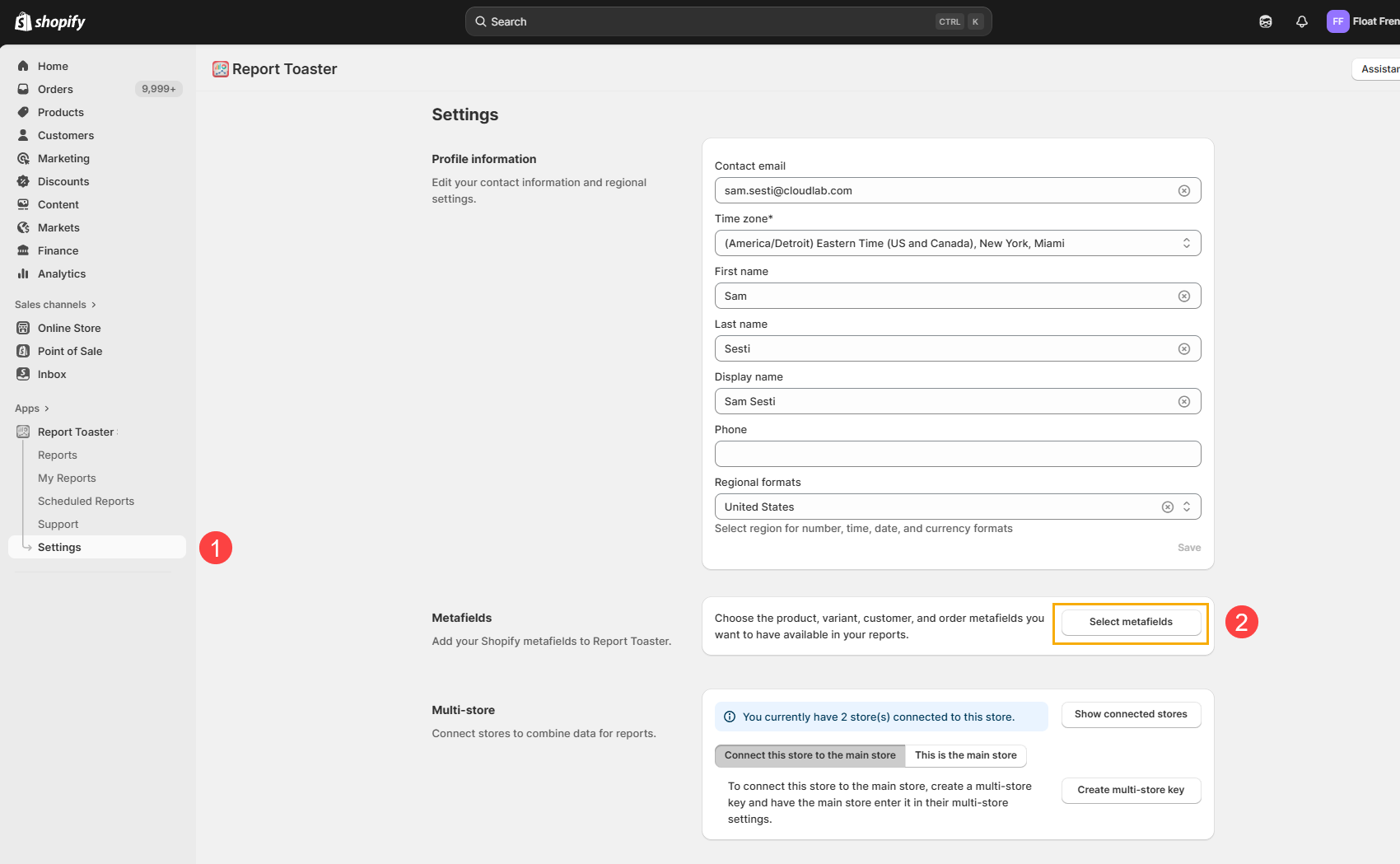
Task: Open the notifications bell
Action: [1301, 21]
